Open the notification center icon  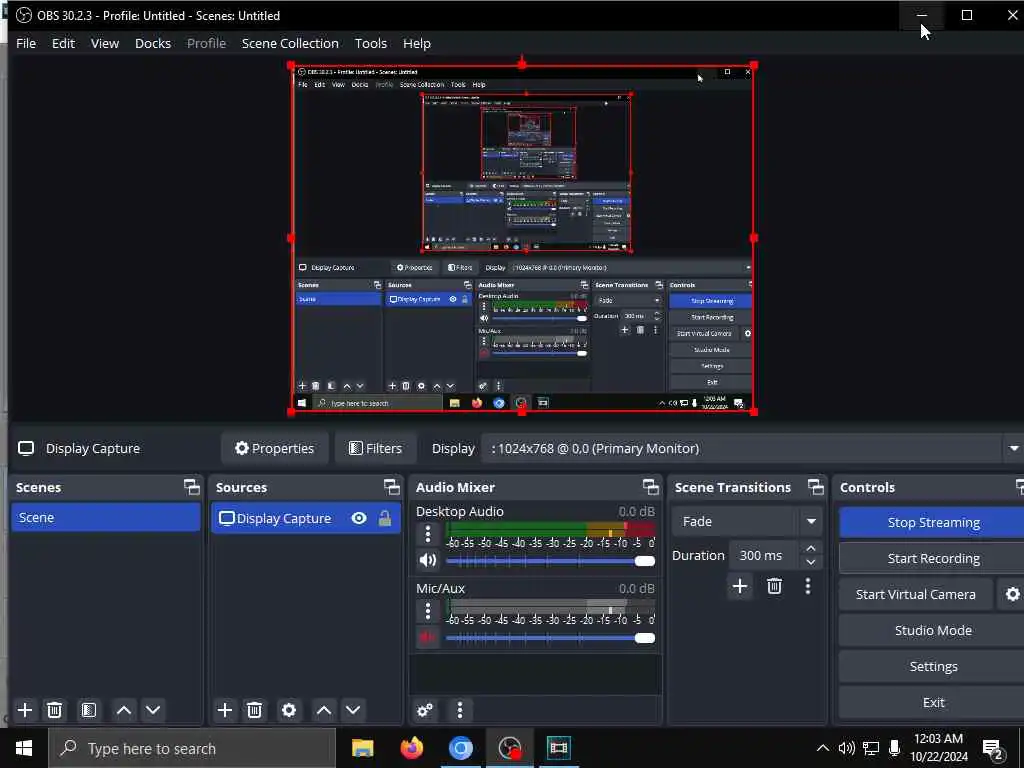[x=993, y=749]
